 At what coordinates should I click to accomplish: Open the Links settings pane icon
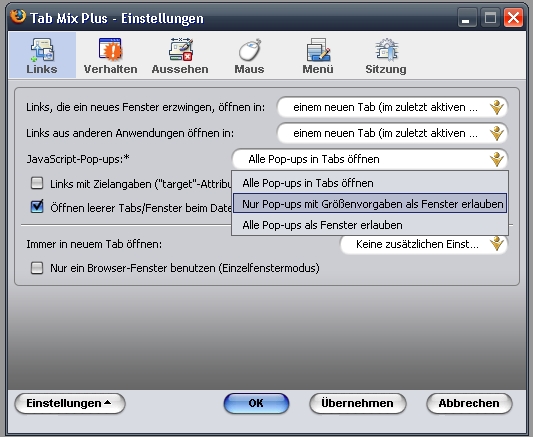(x=42, y=55)
